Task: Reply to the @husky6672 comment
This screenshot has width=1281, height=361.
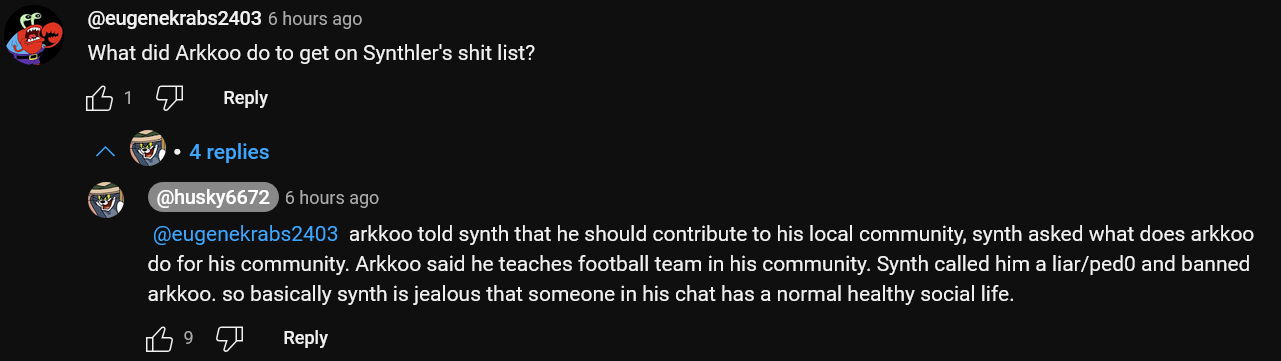Action: pyautogui.click(x=305, y=338)
